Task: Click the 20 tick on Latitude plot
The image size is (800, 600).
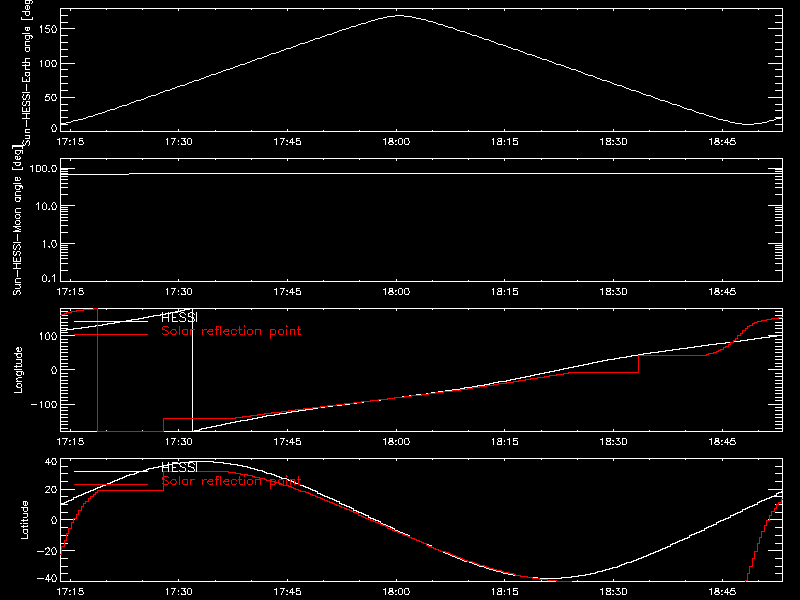Action: pos(51,490)
